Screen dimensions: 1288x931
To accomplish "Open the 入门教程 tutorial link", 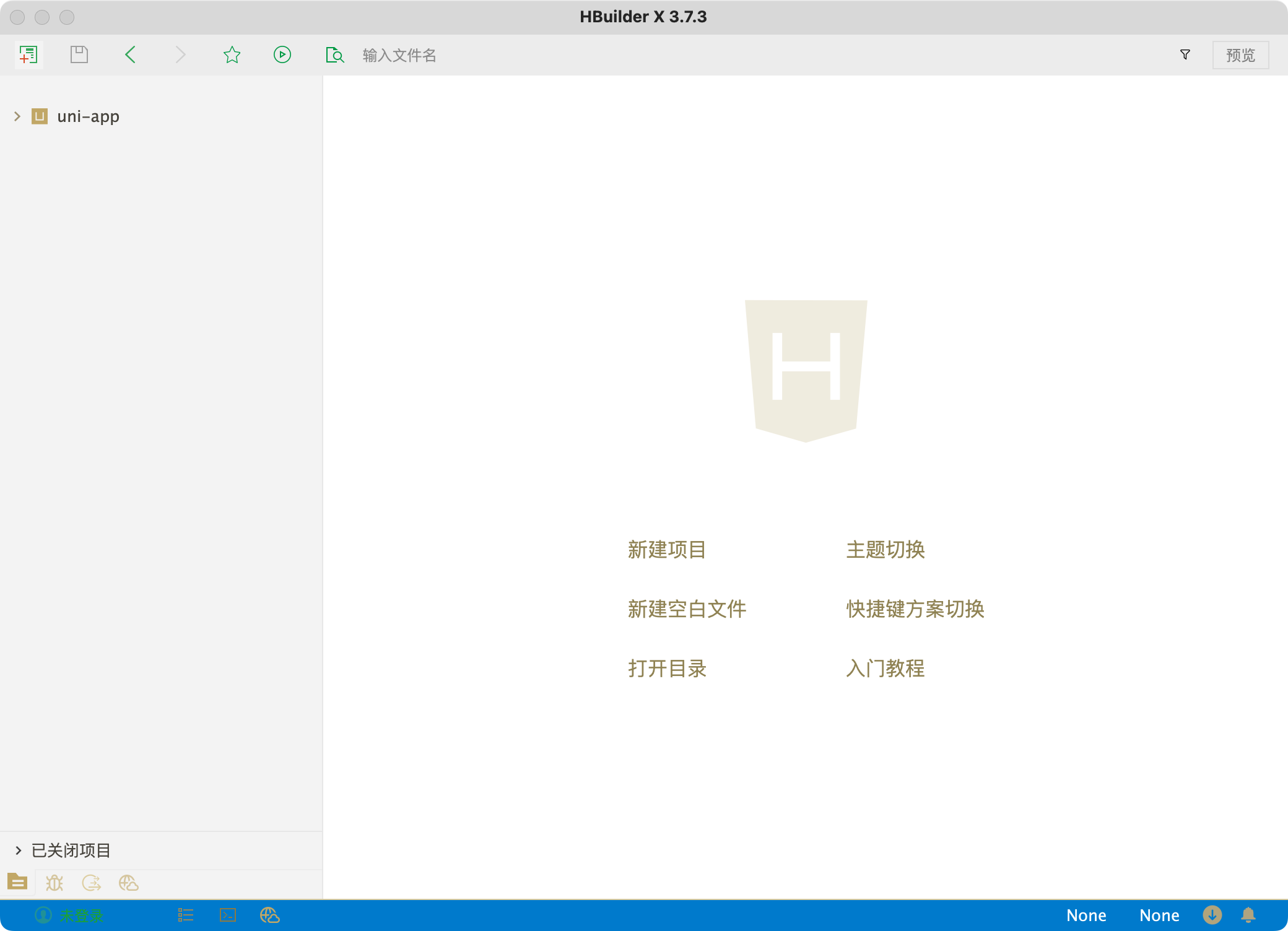I will click(x=884, y=669).
